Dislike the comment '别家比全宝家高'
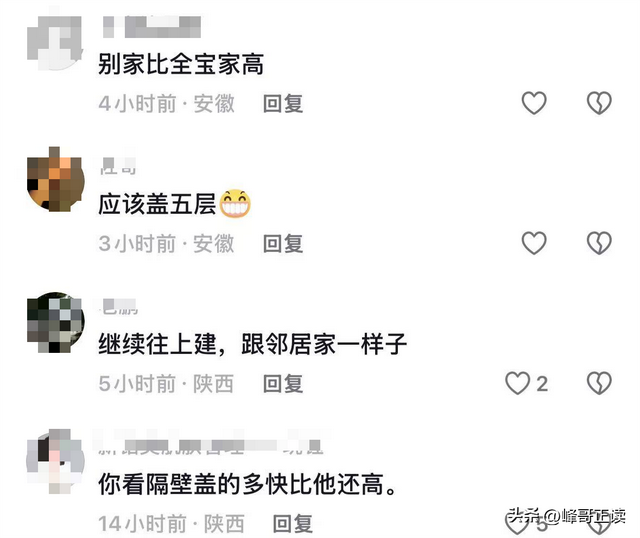This screenshot has height=538, width=640. pos(599,102)
